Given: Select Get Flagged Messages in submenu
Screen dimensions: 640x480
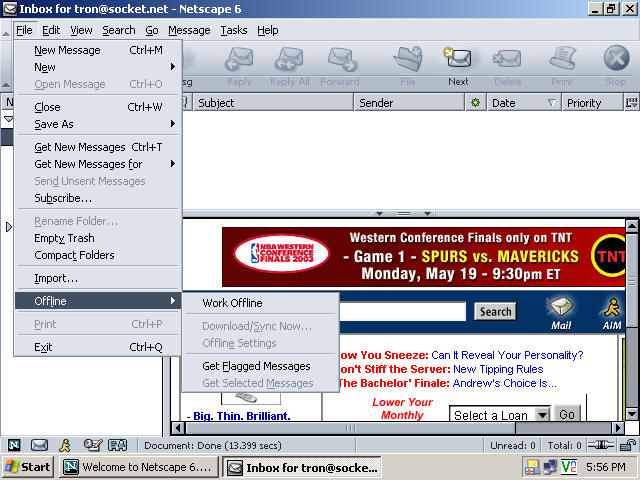Looking at the screenshot, I should coord(260,366).
